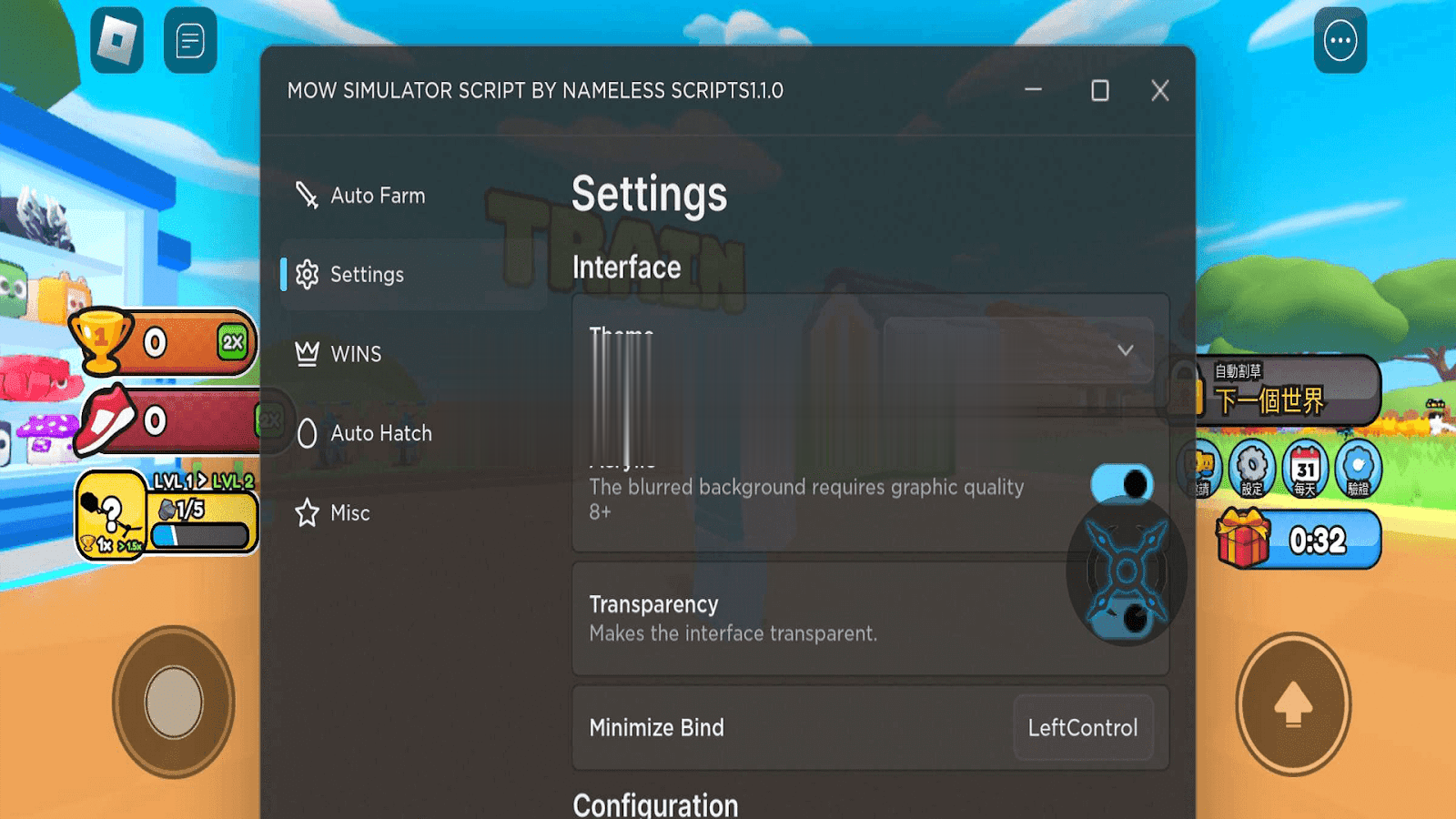Image resolution: width=1456 pixels, height=819 pixels.
Task: Change the LeftControl minimize keybind
Action: (1083, 728)
